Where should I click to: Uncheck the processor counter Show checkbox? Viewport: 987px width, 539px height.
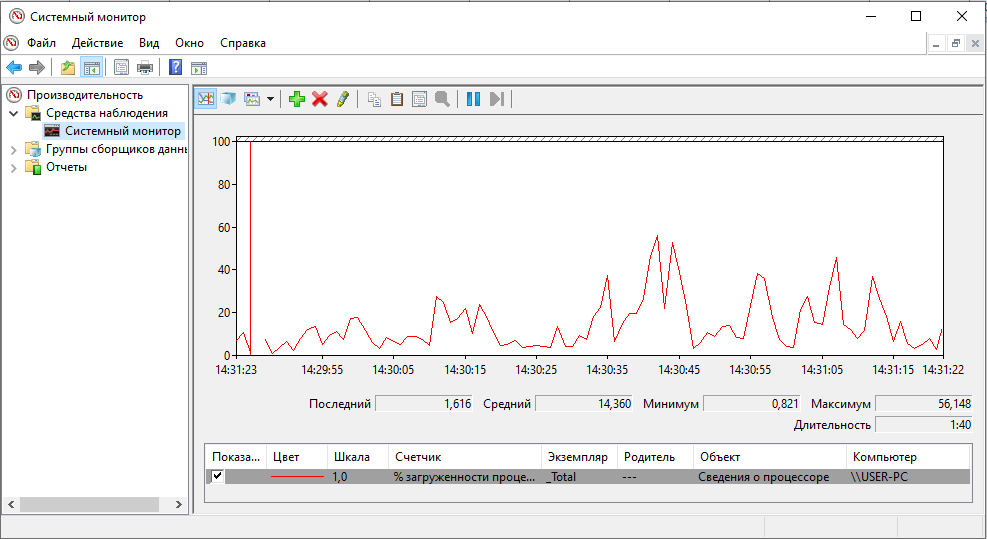click(218, 477)
